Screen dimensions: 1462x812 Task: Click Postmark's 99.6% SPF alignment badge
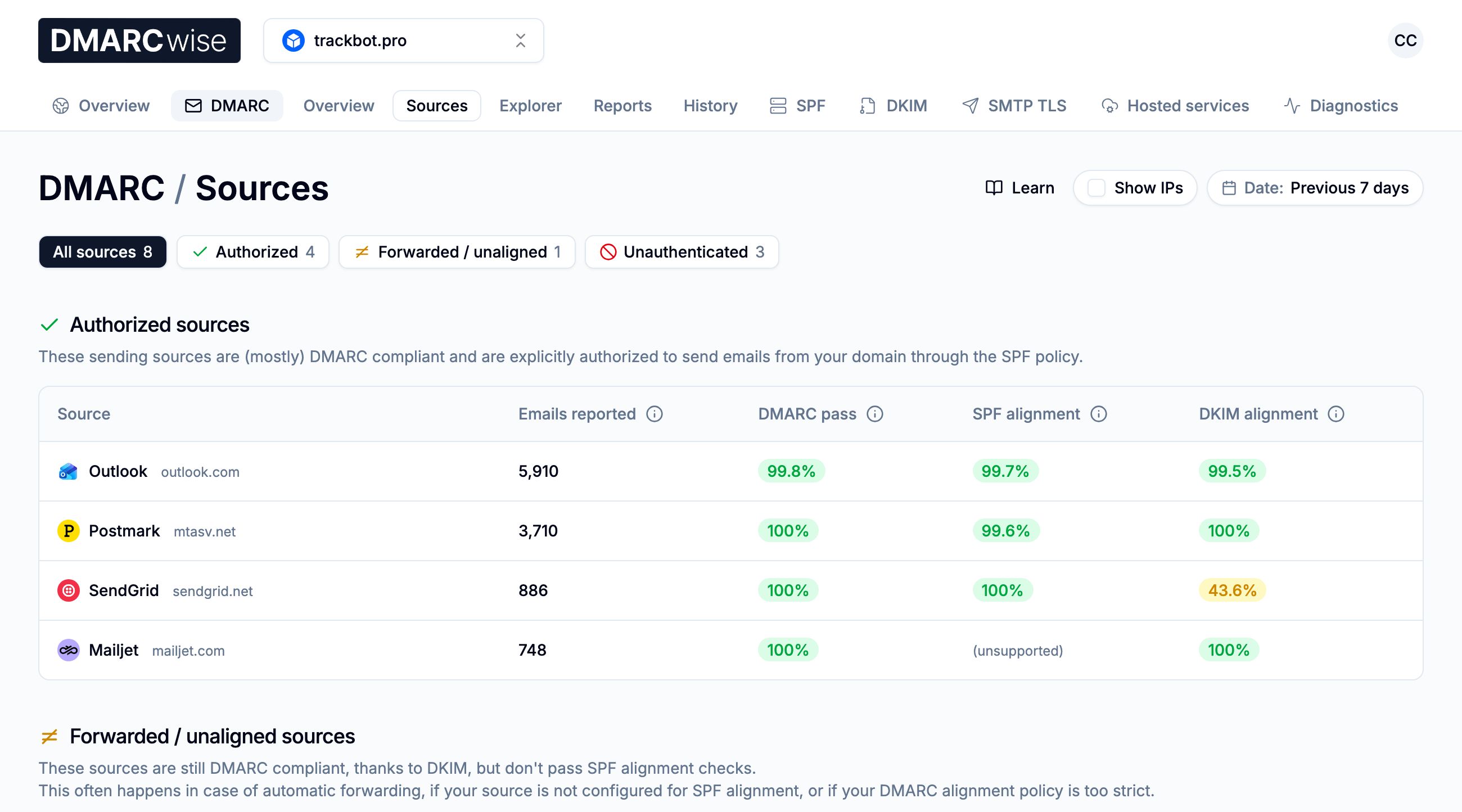tap(1005, 531)
